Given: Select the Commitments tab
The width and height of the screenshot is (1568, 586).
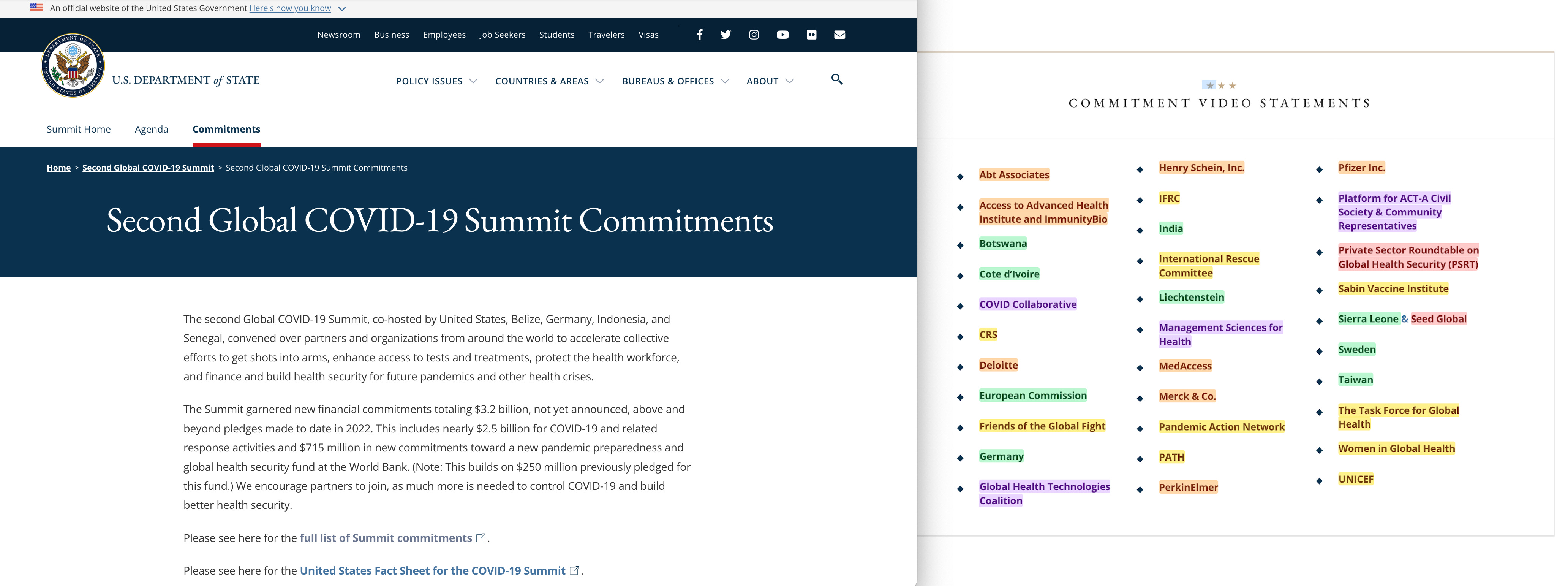Looking at the screenshot, I should click(x=226, y=129).
